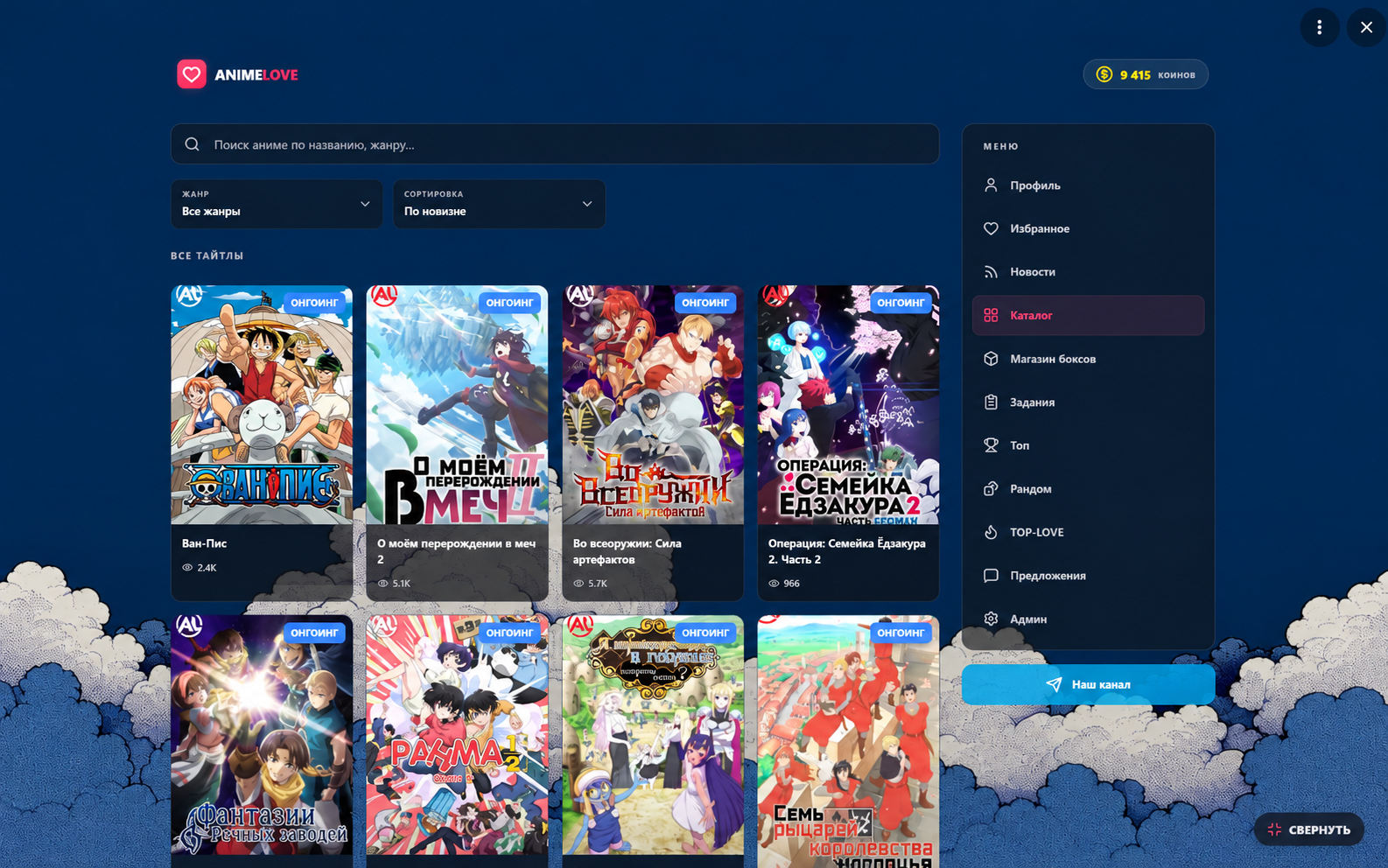Open the three-dot options menu
1388x868 pixels.
[x=1320, y=27]
